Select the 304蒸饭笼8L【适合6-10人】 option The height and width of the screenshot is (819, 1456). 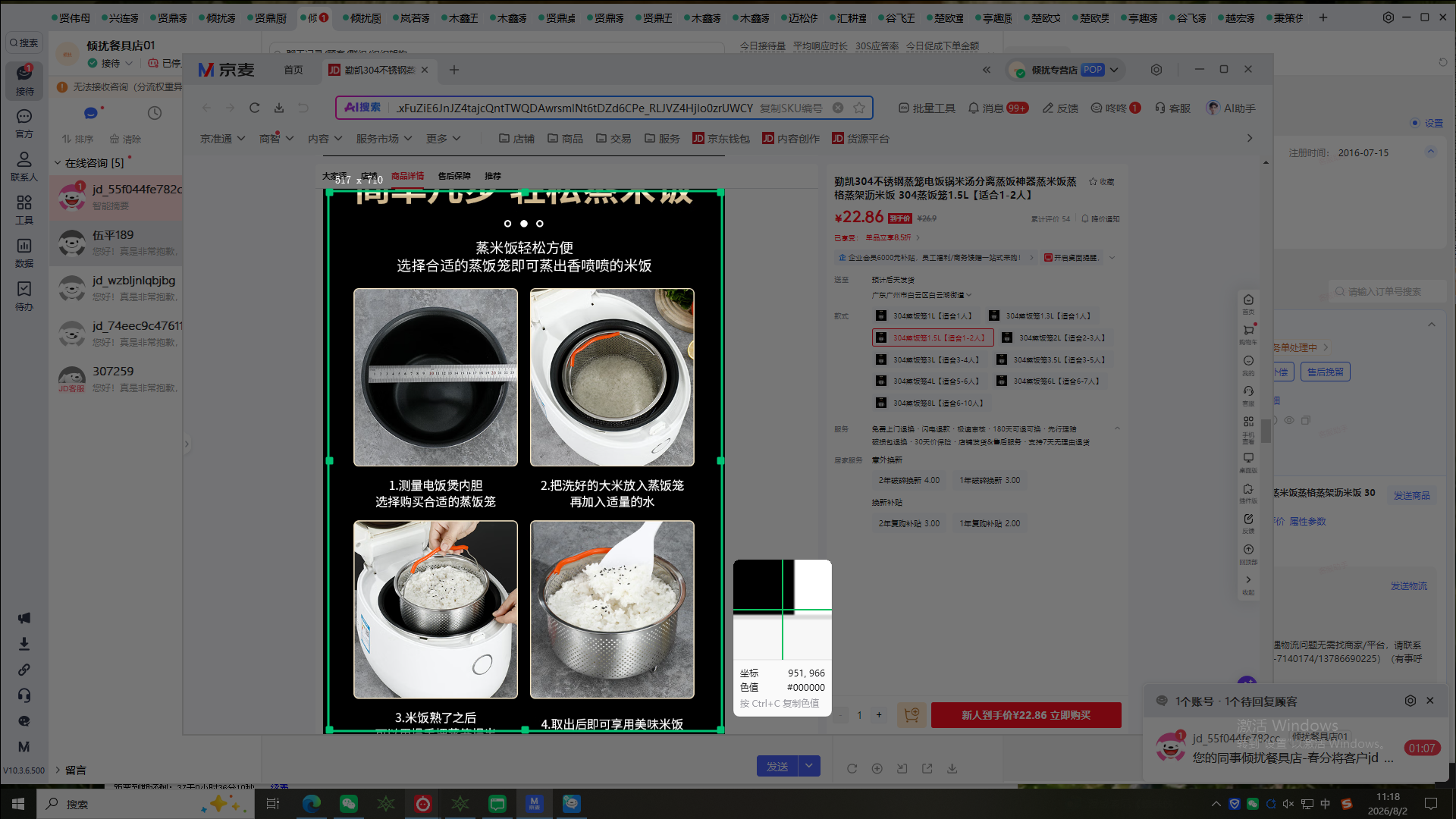coord(930,403)
